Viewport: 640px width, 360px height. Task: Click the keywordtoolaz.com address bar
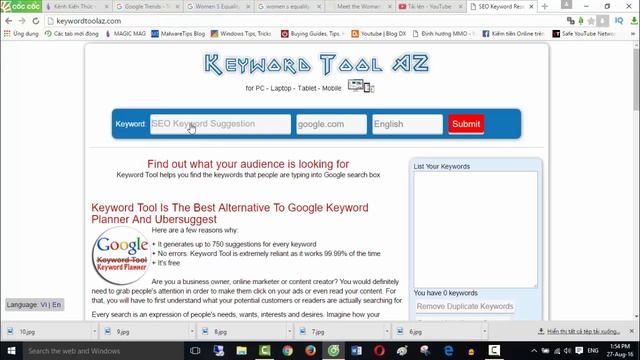302,21
